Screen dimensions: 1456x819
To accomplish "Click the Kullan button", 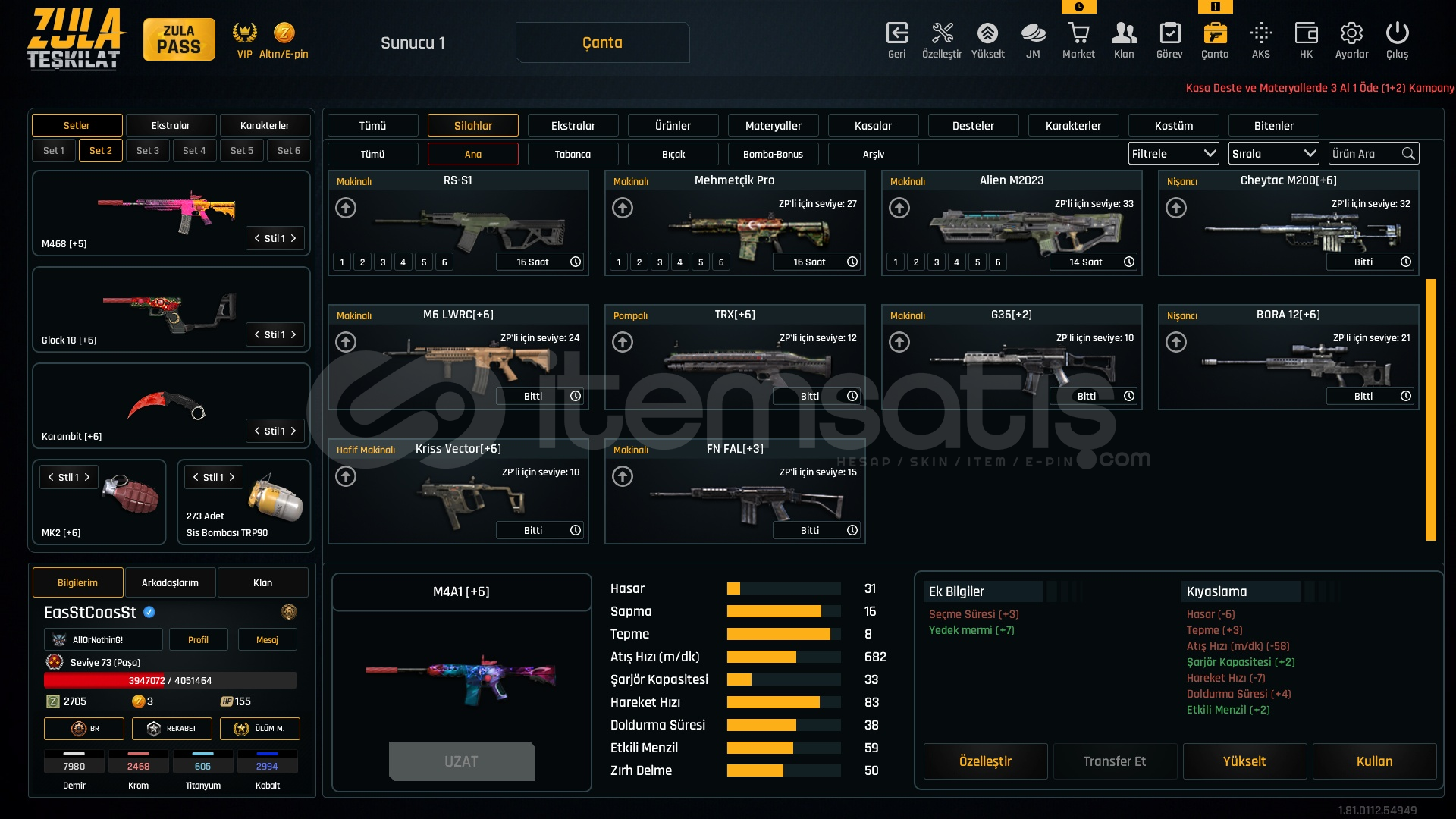I will pos(1374,761).
